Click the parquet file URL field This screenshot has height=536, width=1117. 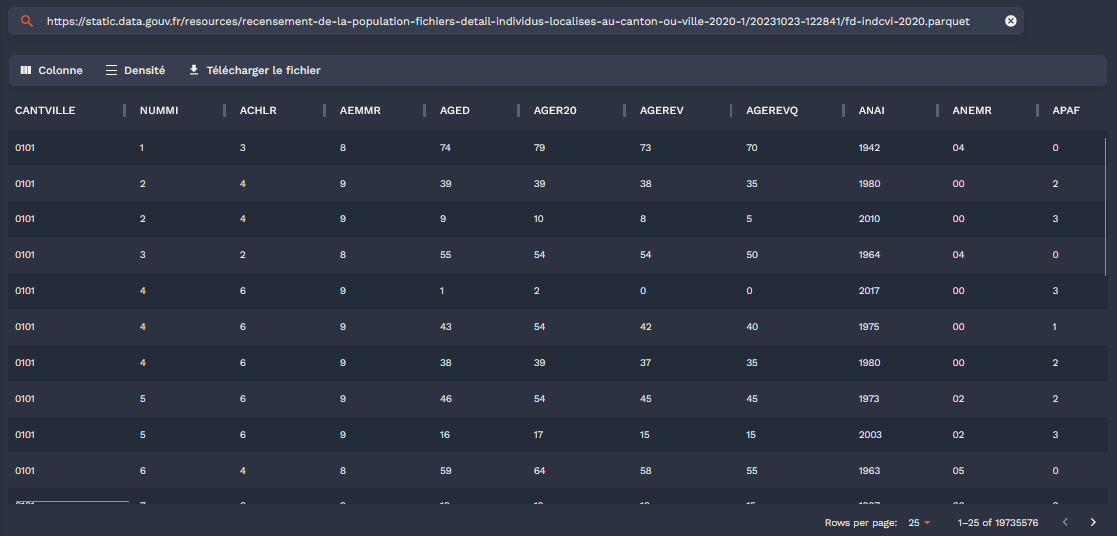pyautogui.click(x=507, y=21)
